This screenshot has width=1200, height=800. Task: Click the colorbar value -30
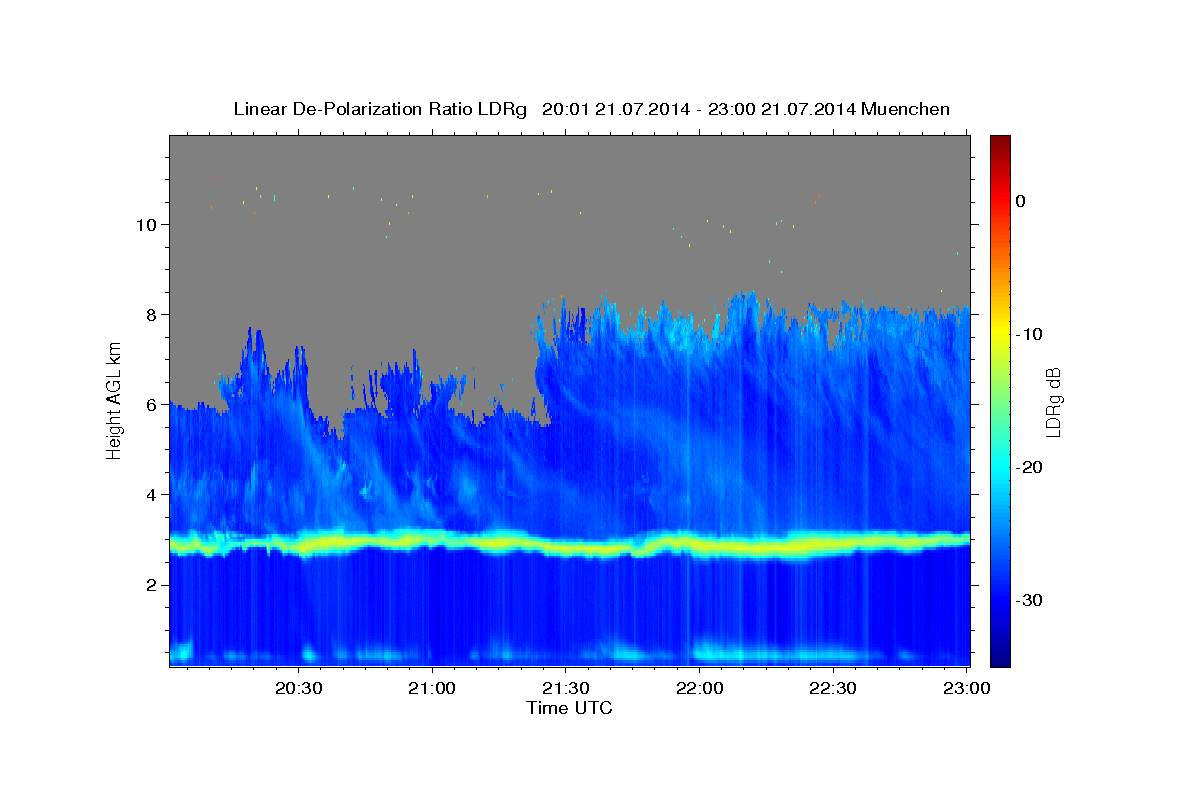coord(1029,600)
